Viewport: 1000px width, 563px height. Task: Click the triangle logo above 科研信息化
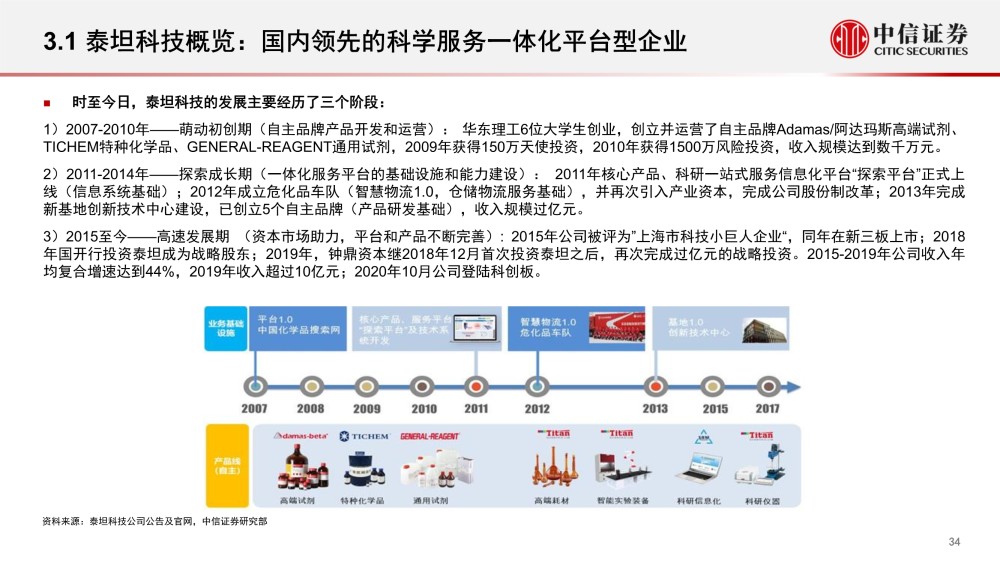703,437
